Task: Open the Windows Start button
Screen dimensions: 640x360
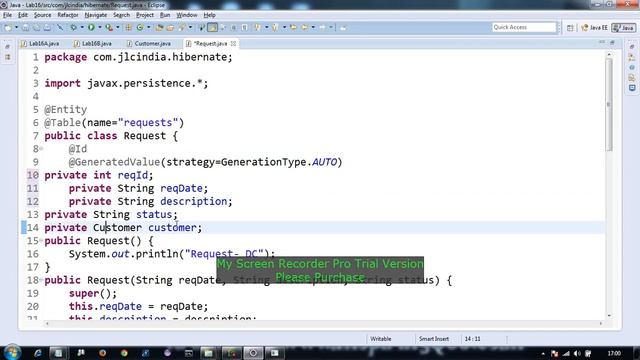Action: pos(12,353)
